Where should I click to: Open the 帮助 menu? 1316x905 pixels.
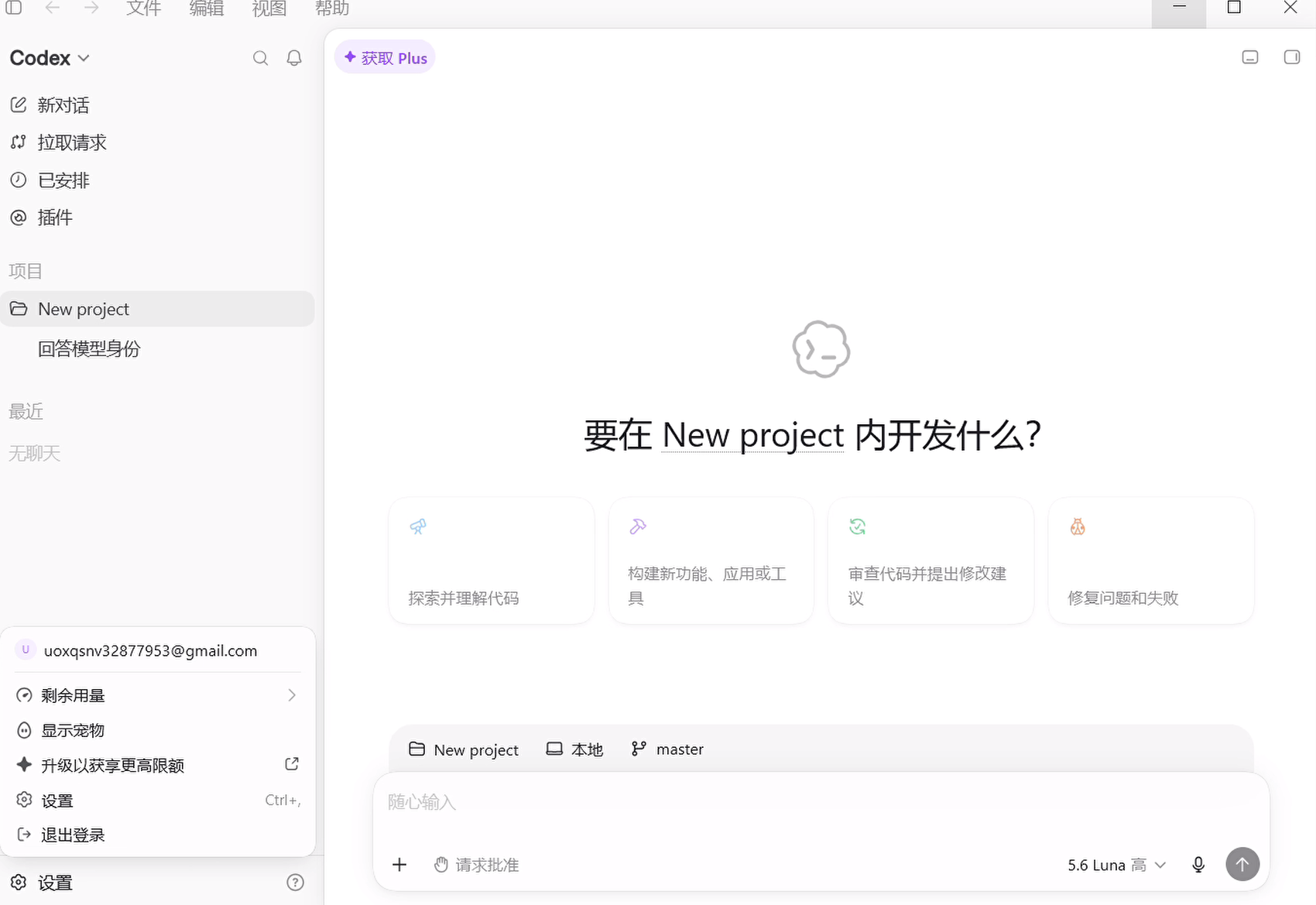tap(332, 9)
